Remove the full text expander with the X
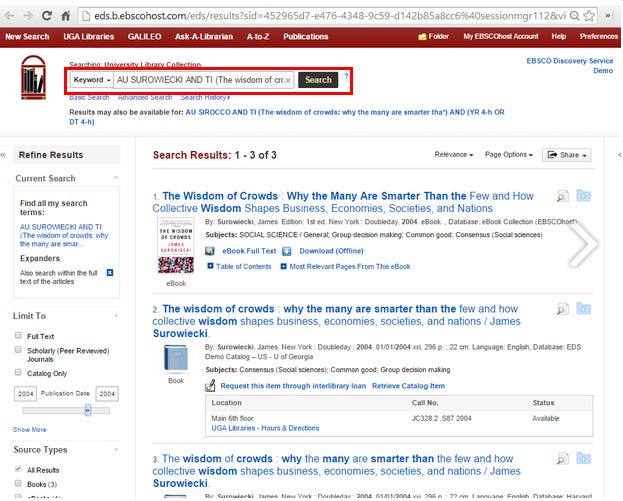Screen dimensions: 623x501 coord(110,273)
